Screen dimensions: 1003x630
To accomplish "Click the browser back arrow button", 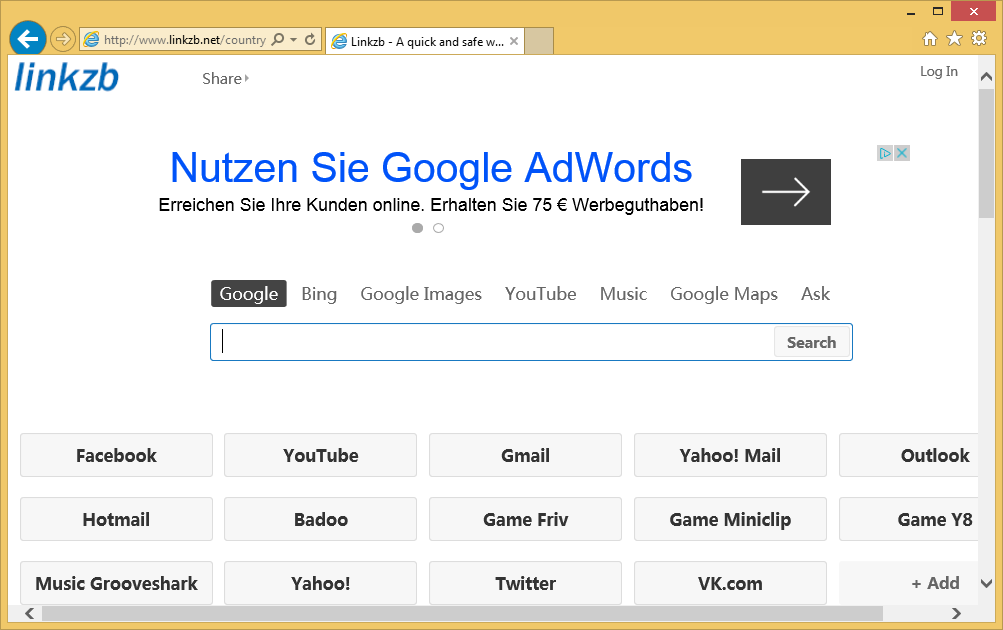I will (x=28, y=39).
